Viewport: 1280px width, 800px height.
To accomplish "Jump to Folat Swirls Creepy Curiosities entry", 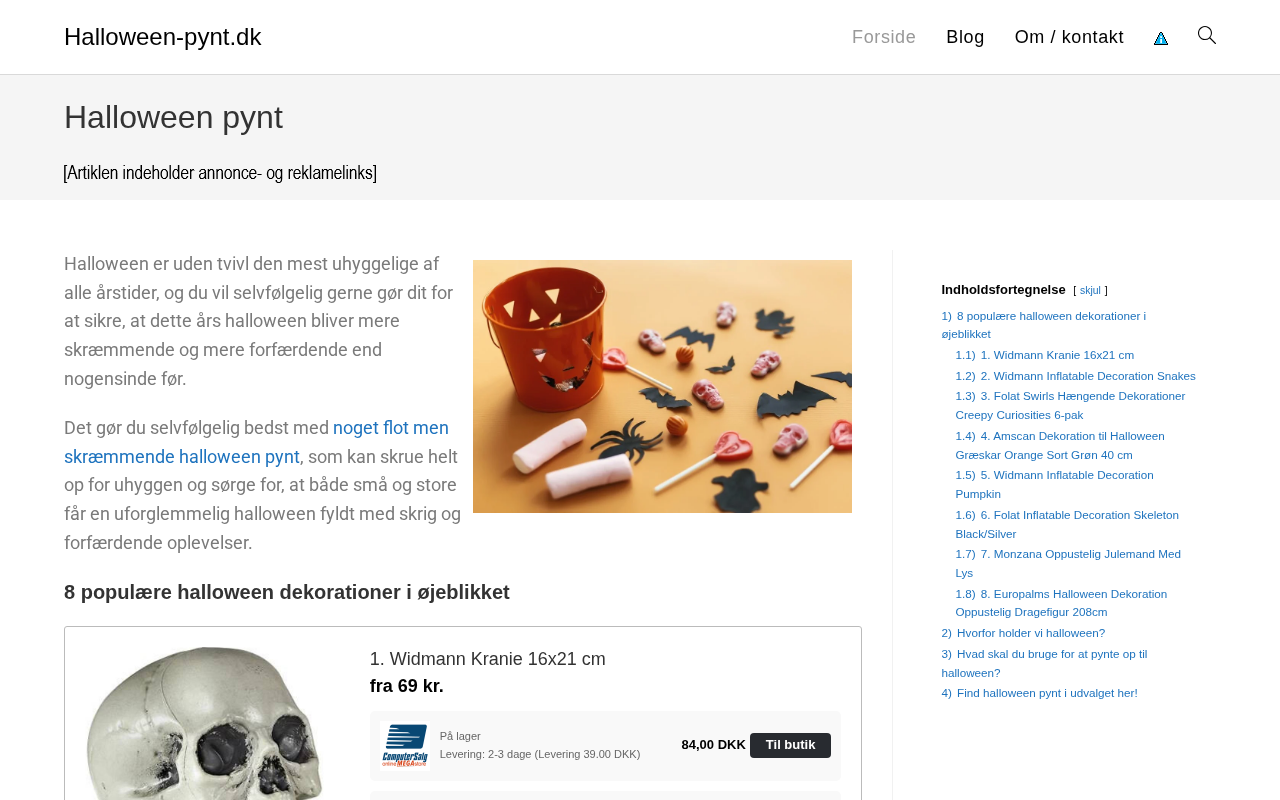I will click(x=1070, y=405).
